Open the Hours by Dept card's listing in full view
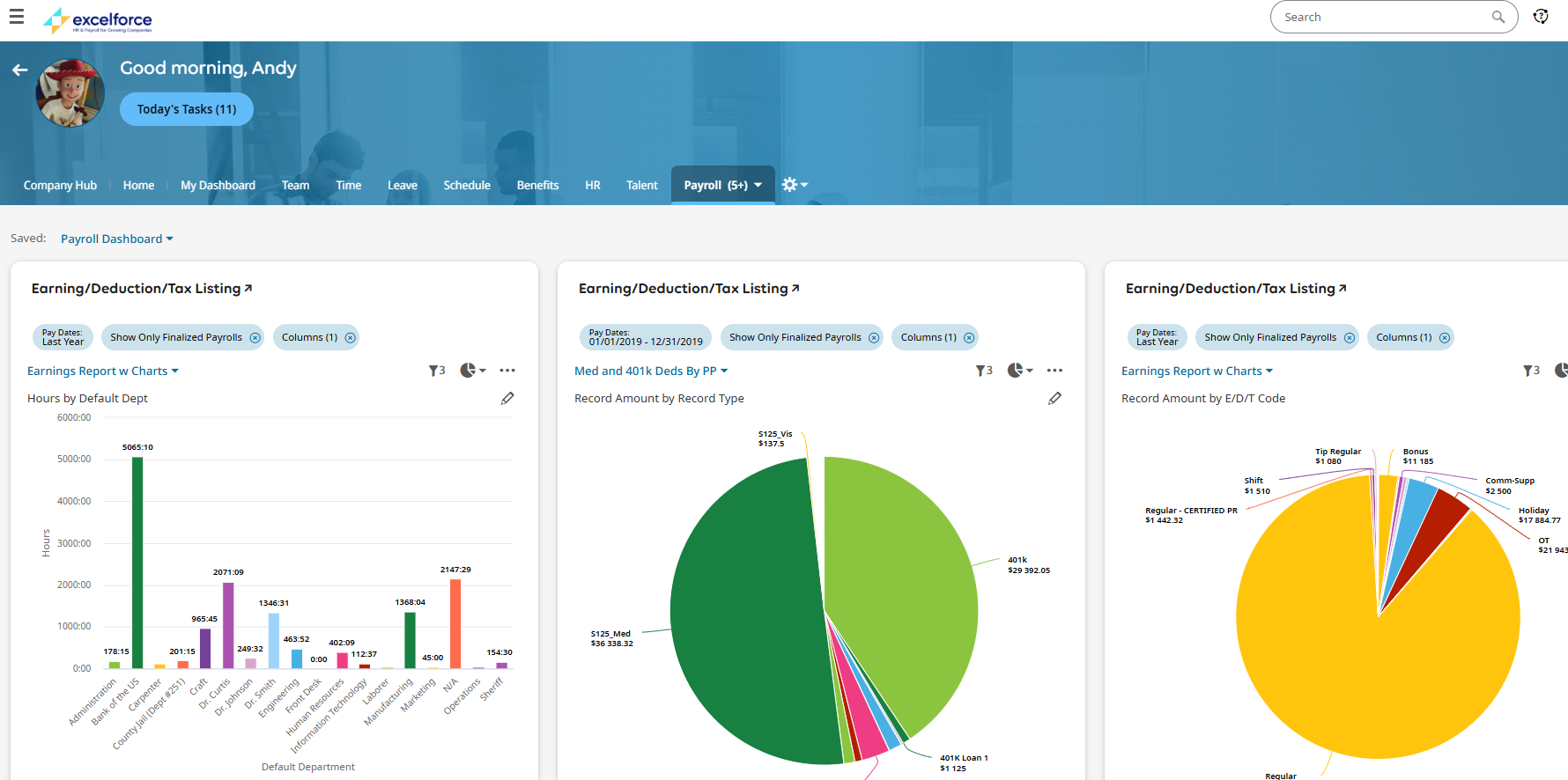 point(248,288)
